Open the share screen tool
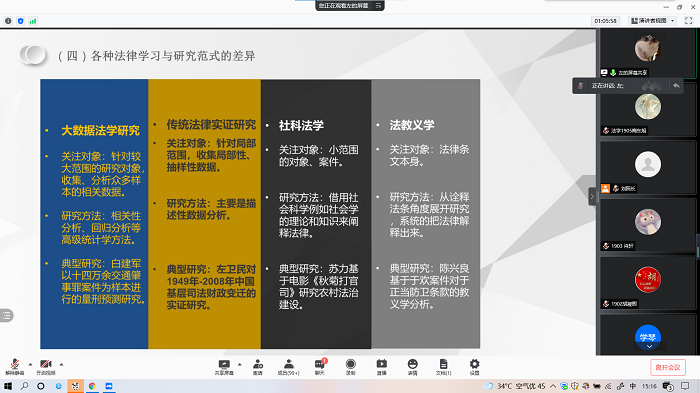This screenshot has width=700, height=393. pyautogui.click(x=224, y=367)
